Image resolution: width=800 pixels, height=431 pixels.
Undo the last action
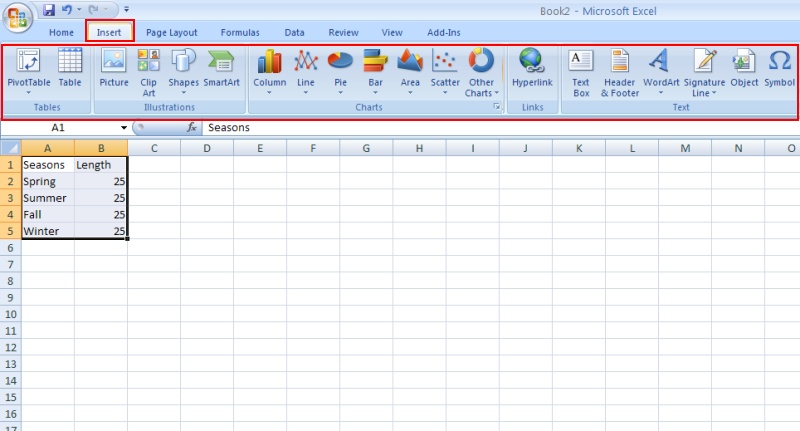coord(67,10)
